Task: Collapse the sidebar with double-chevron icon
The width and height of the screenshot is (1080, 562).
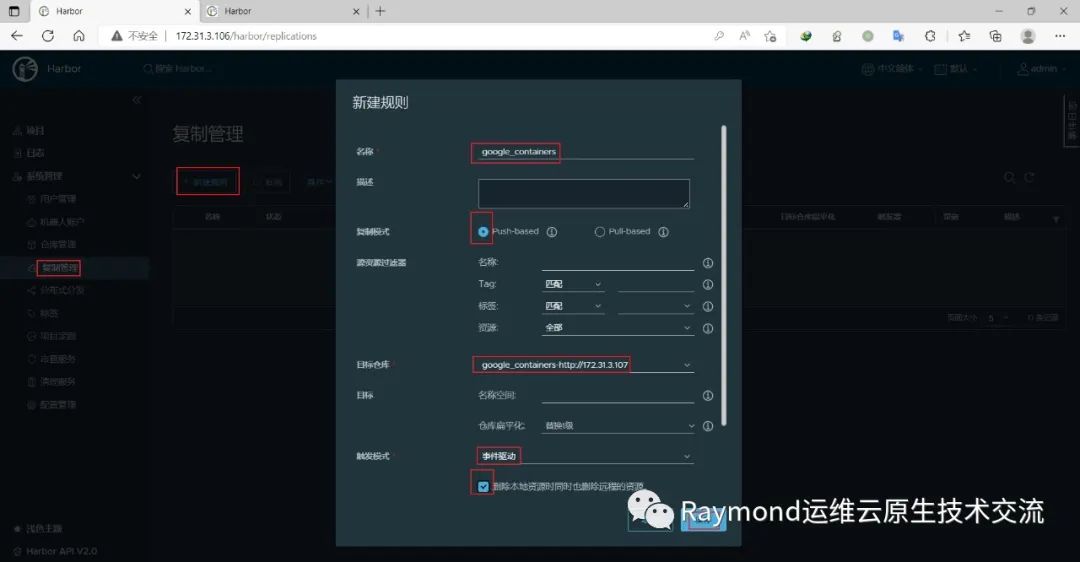Action: pos(136,100)
